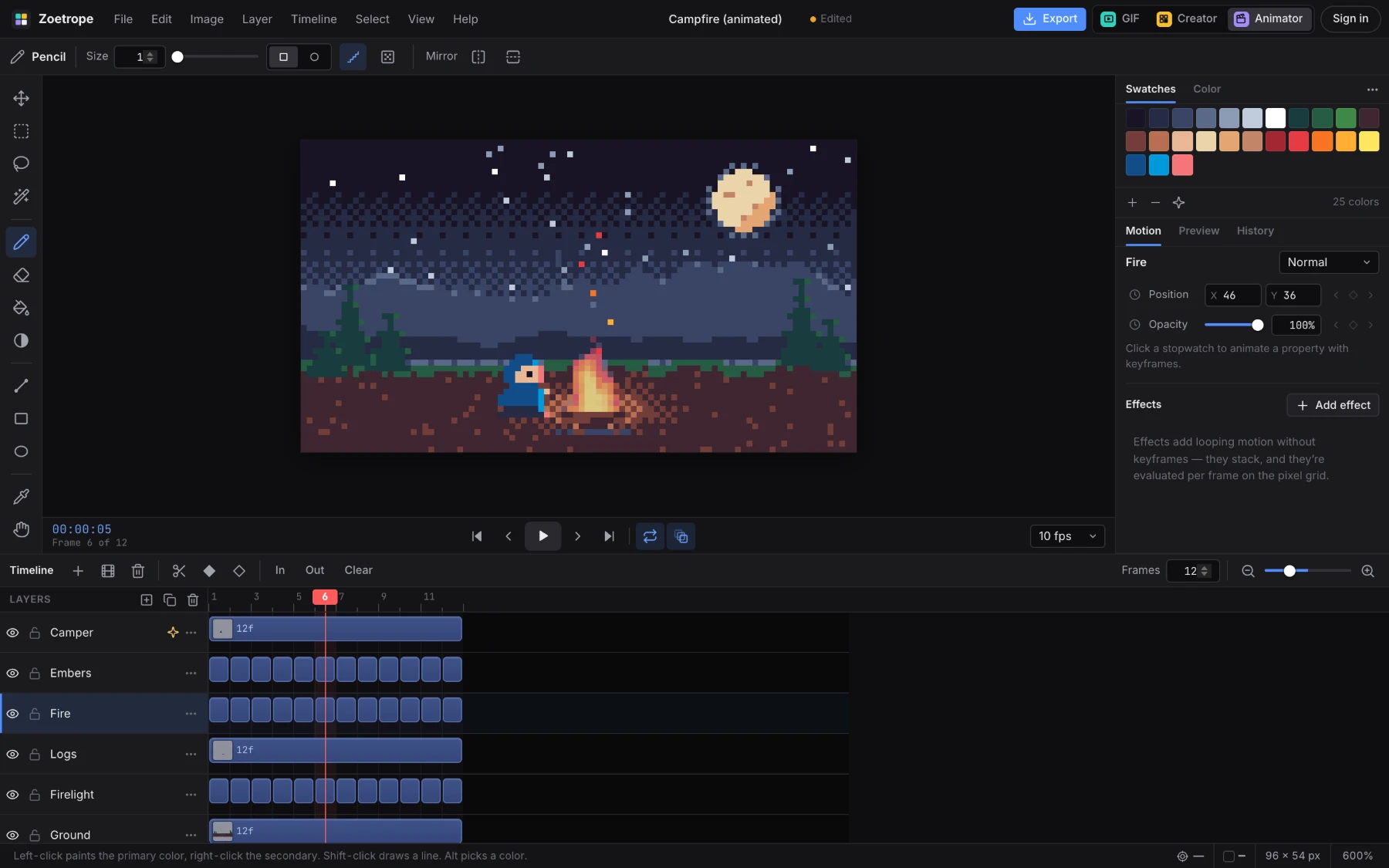Image resolution: width=1389 pixels, height=868 pixels.
Task: Click the Export button
Action: point(1049,19)
